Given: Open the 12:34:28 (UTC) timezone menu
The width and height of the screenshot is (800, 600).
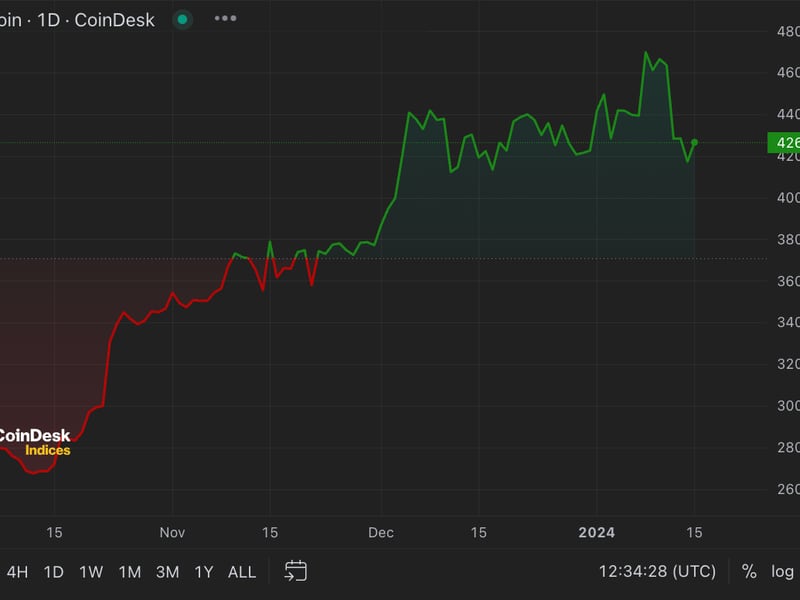Looking at the screenshot, I should click(657, 572).
